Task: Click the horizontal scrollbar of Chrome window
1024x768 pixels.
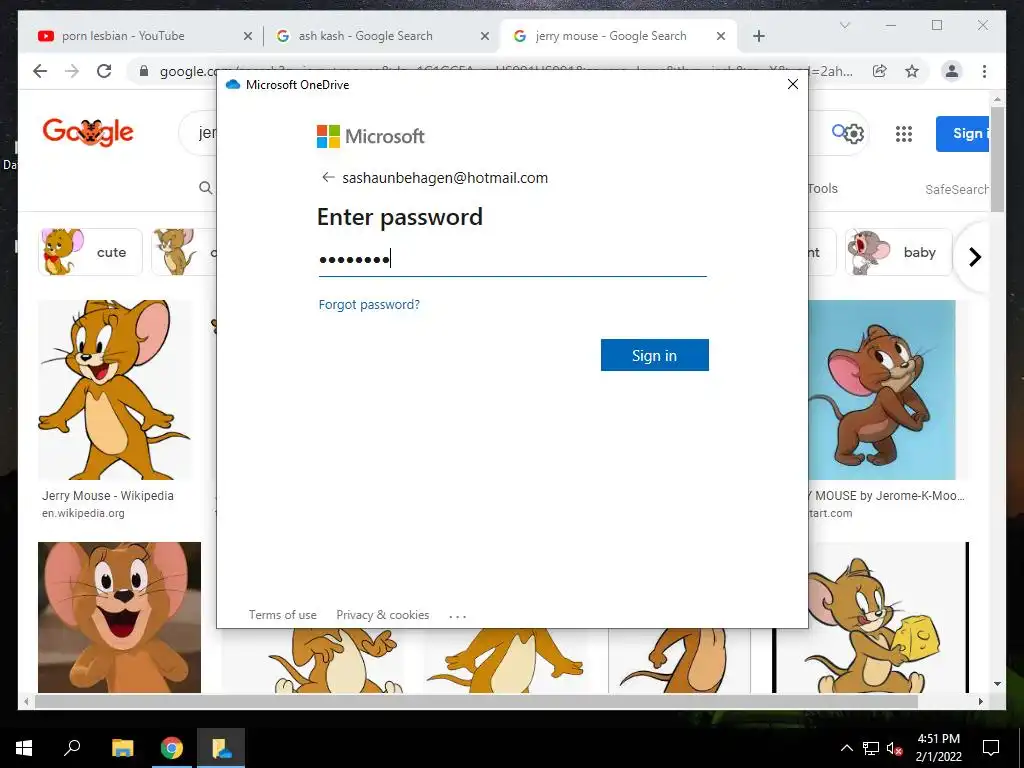Action: pos(477,701)
